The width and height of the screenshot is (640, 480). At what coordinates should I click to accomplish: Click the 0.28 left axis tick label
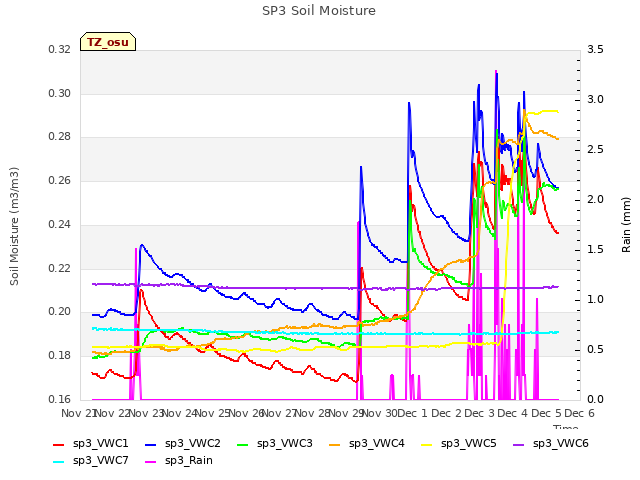(60, 137)
